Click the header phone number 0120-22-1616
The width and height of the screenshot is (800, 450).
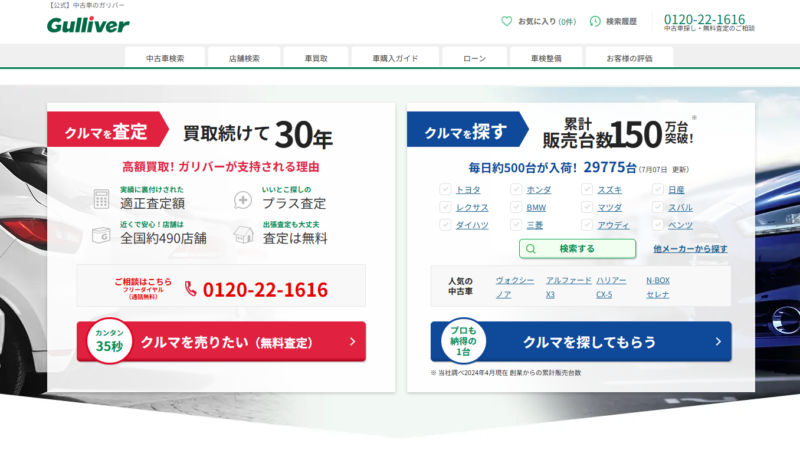(x=704, y=19)
